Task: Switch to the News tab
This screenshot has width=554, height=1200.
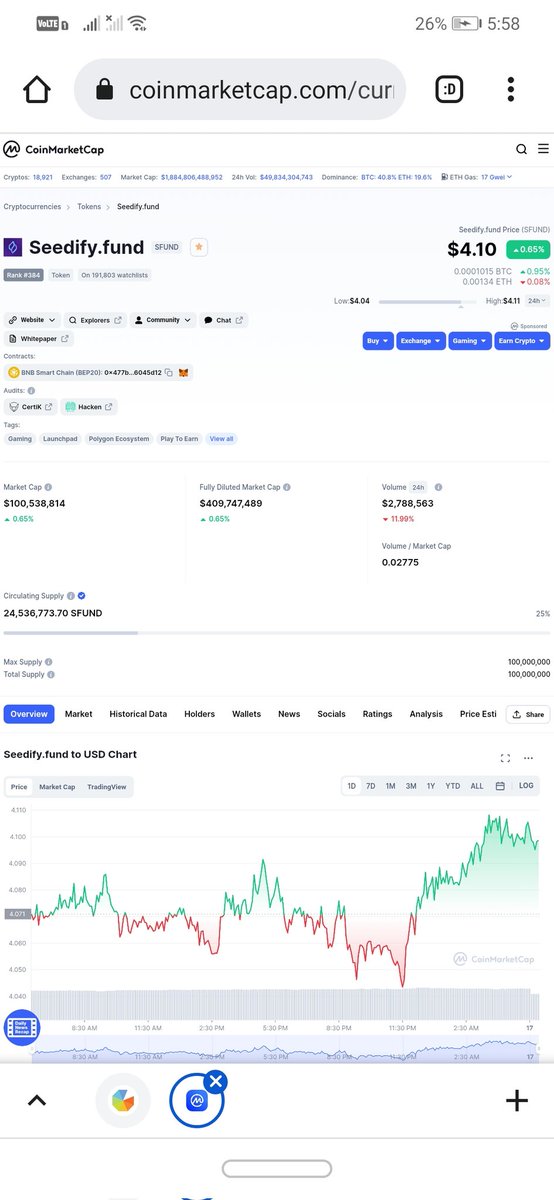Action: (289, 714)
